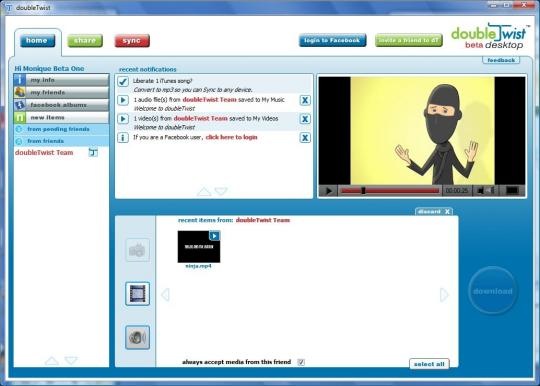Image resolution: width=540 pixels, height=386 pixels.
Task: Click the discard button
Action: click(434, 211)
